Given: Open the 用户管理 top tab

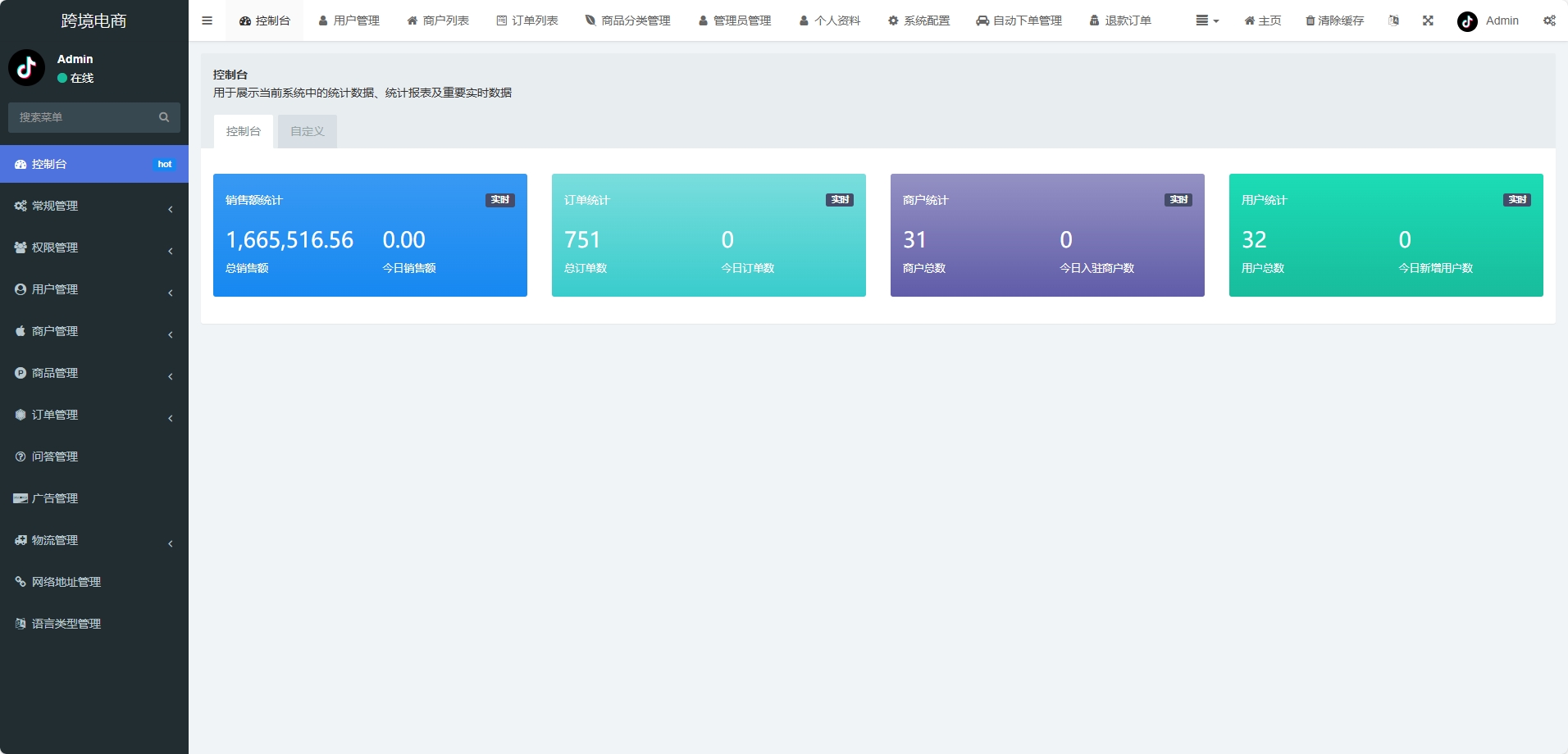Looking at the screenshot, I should click(x=349, y=20).
